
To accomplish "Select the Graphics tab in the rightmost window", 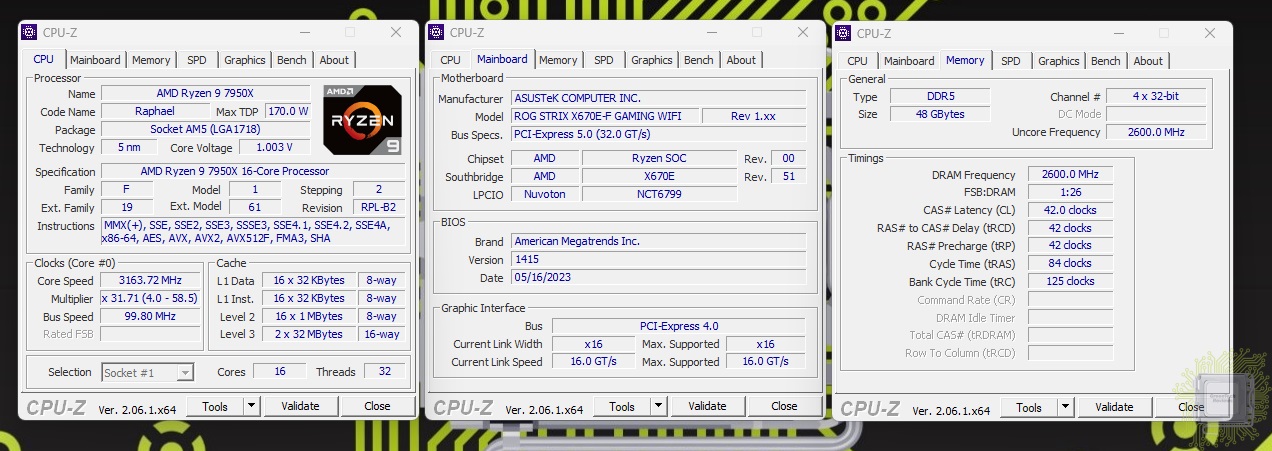I will (x=1058, y=61).
